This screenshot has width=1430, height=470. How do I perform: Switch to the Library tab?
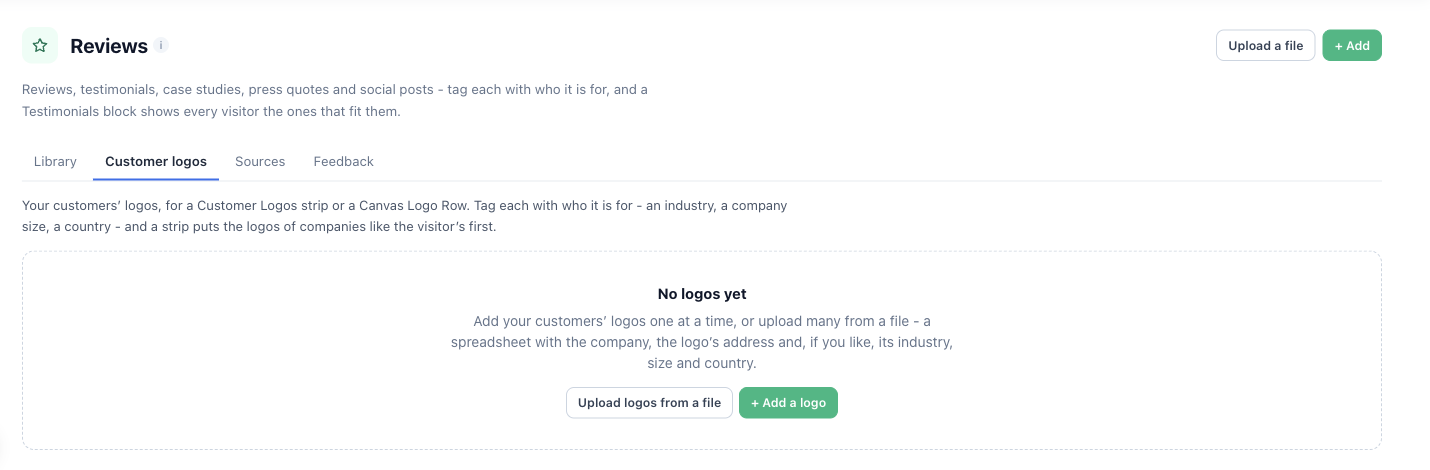pyautogui.click(x=55, y=161)
